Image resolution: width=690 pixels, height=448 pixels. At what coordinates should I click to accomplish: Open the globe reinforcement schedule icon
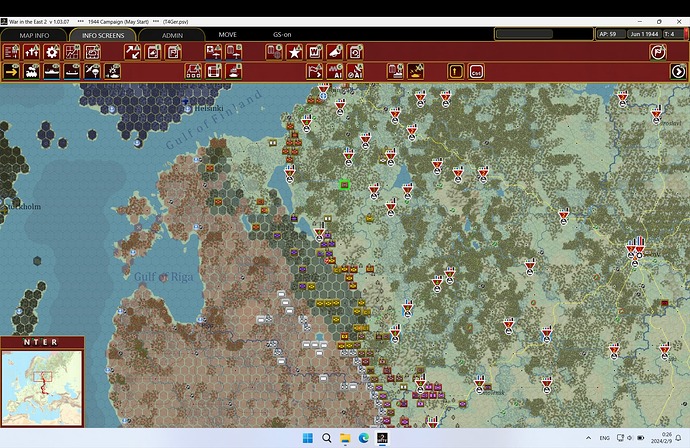274,52
